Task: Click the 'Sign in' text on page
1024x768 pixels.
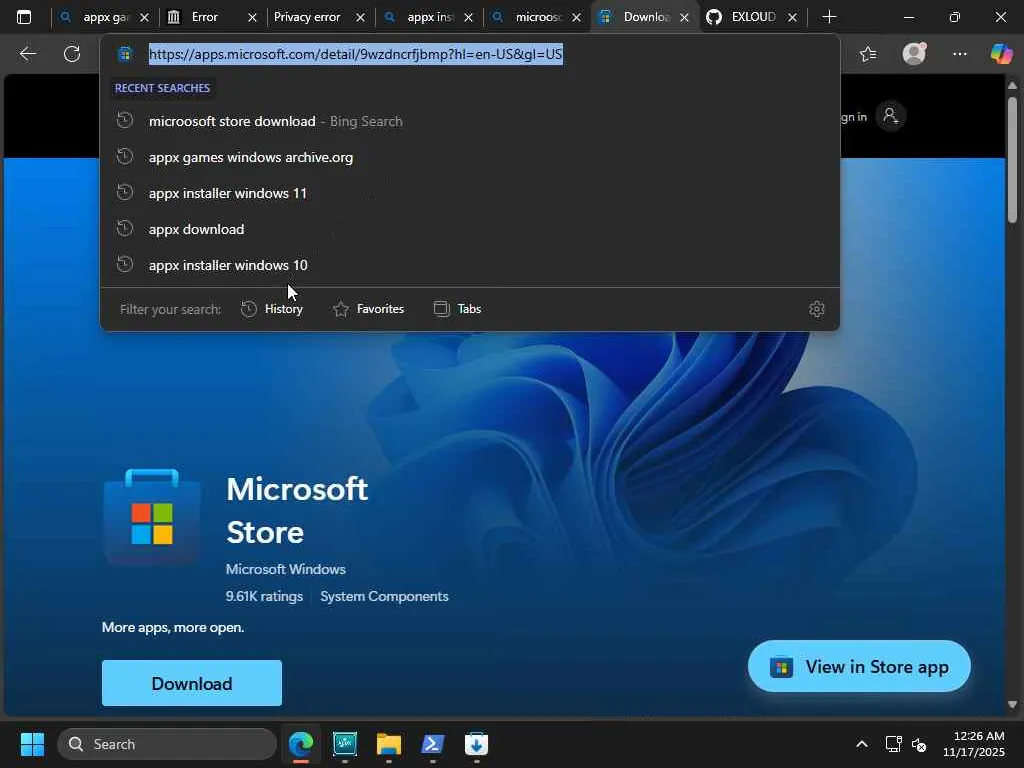Action: coord(853,117)
